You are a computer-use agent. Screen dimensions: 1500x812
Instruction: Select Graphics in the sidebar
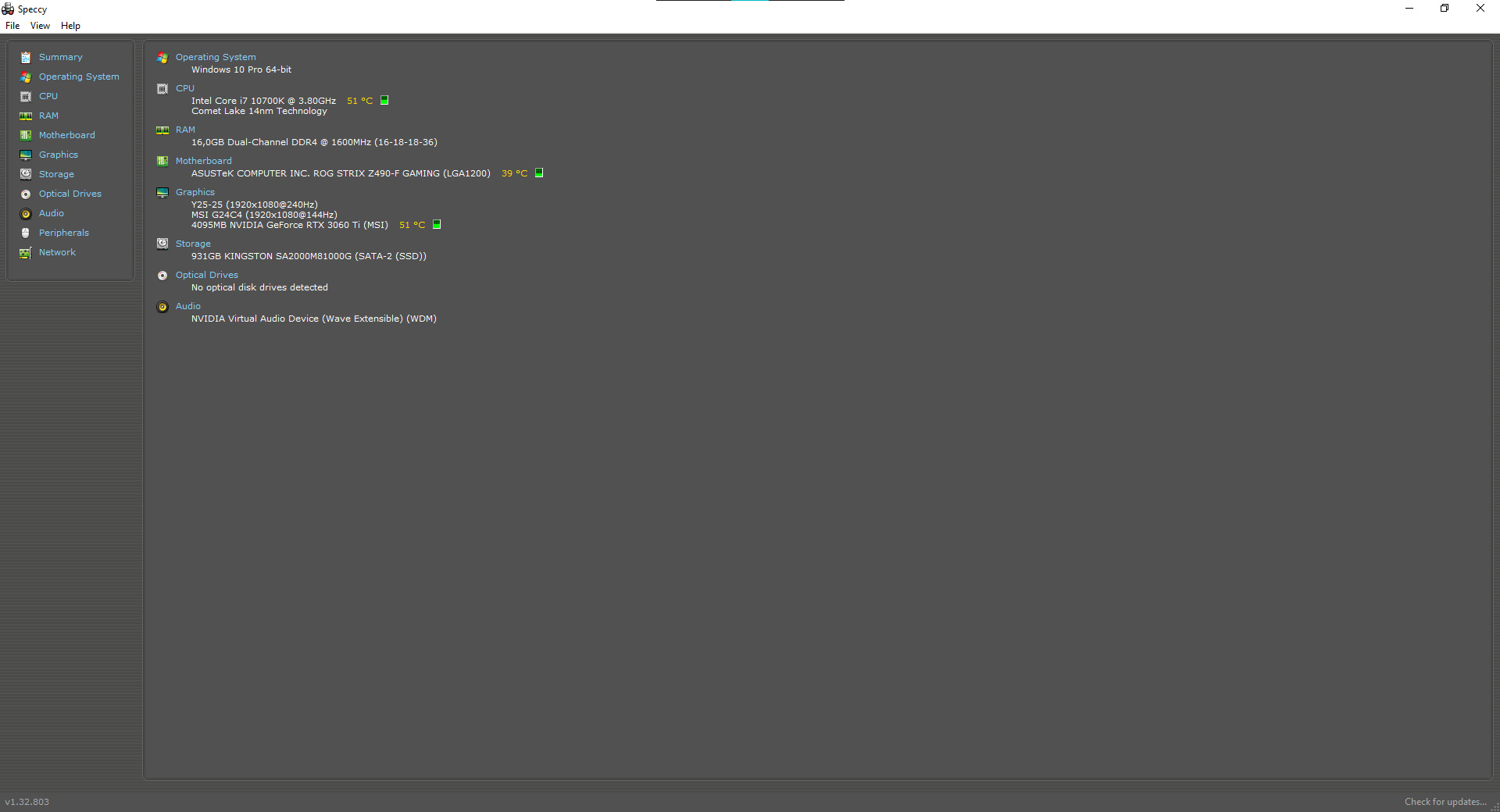[59, 155]
